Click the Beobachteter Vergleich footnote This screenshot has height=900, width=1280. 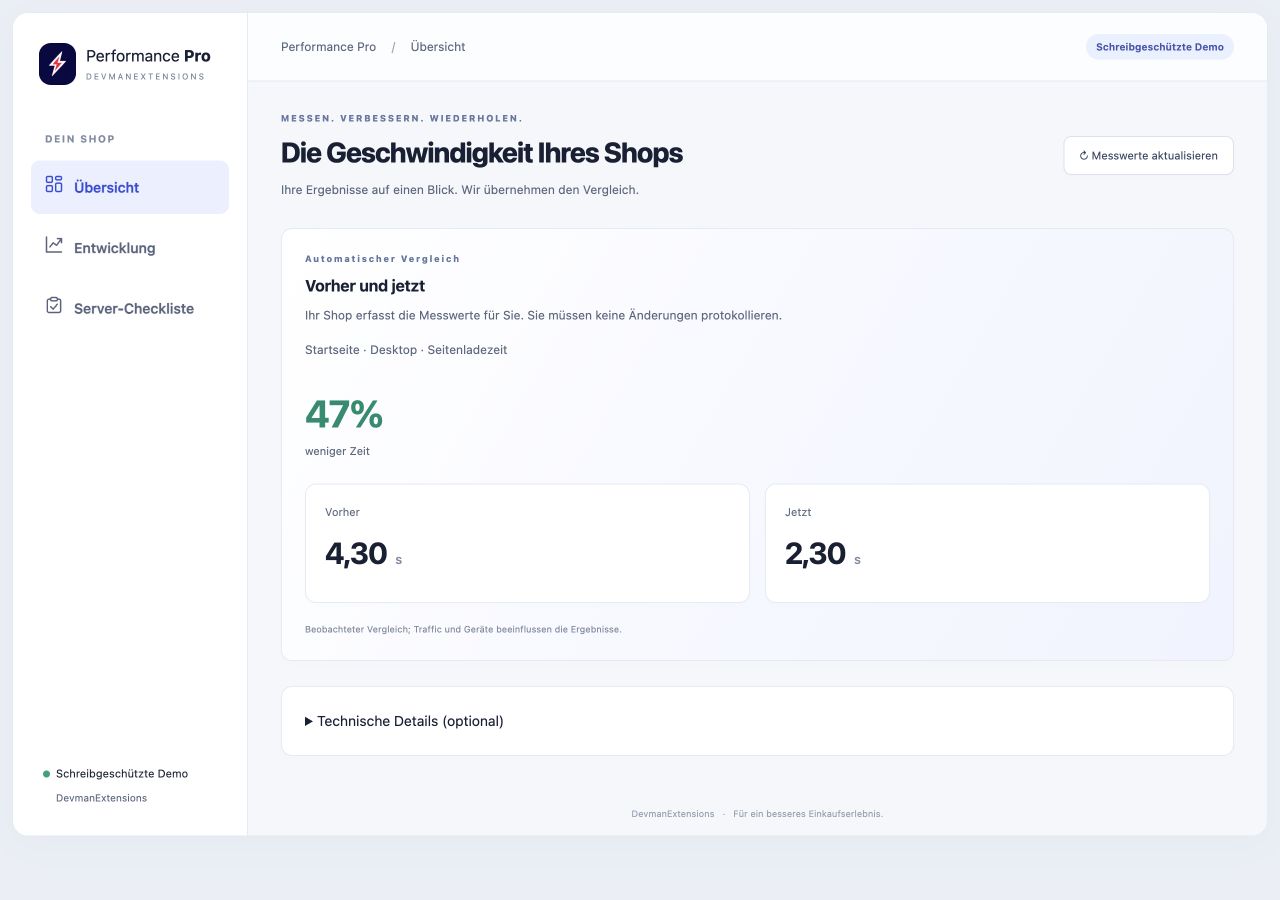coord(463,629)
